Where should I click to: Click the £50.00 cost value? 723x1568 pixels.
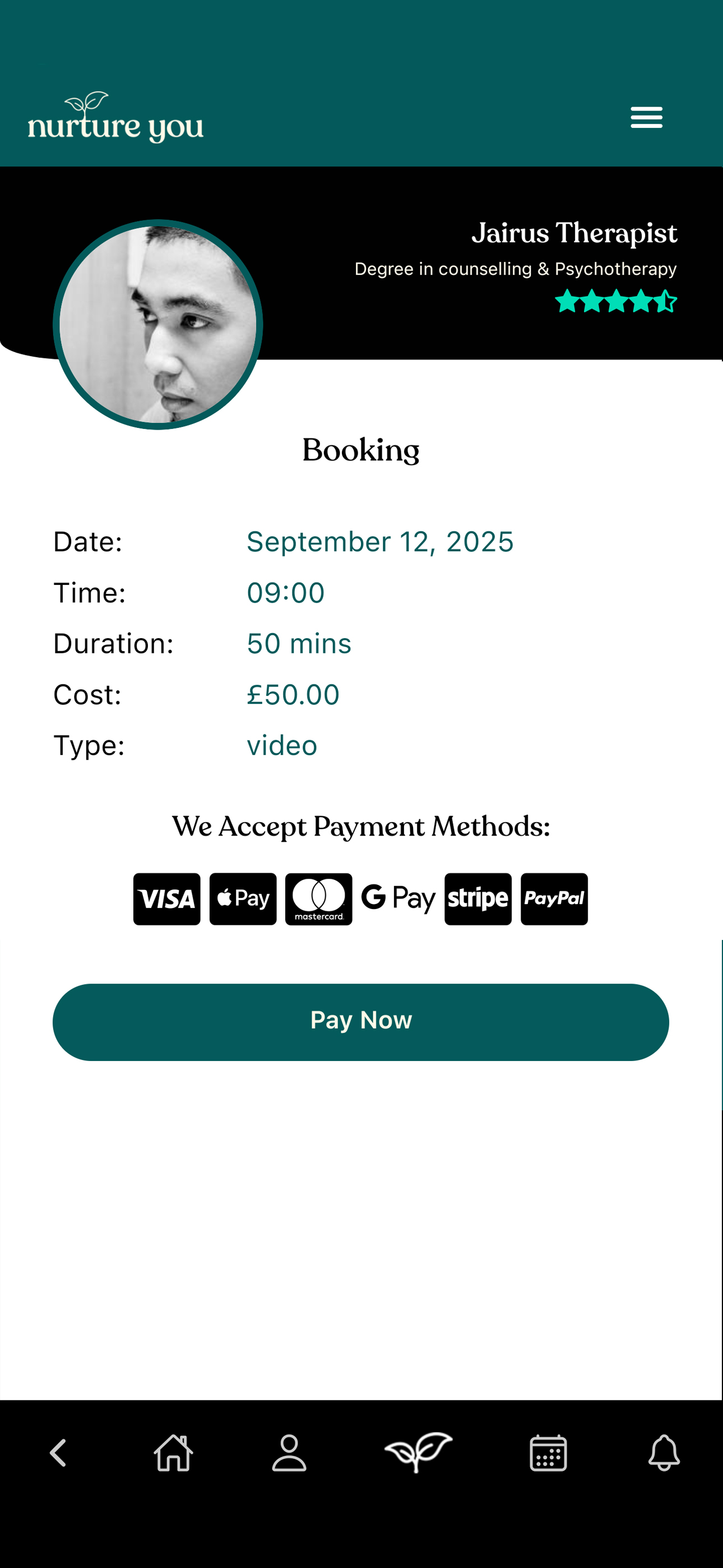tap(293, 694)
